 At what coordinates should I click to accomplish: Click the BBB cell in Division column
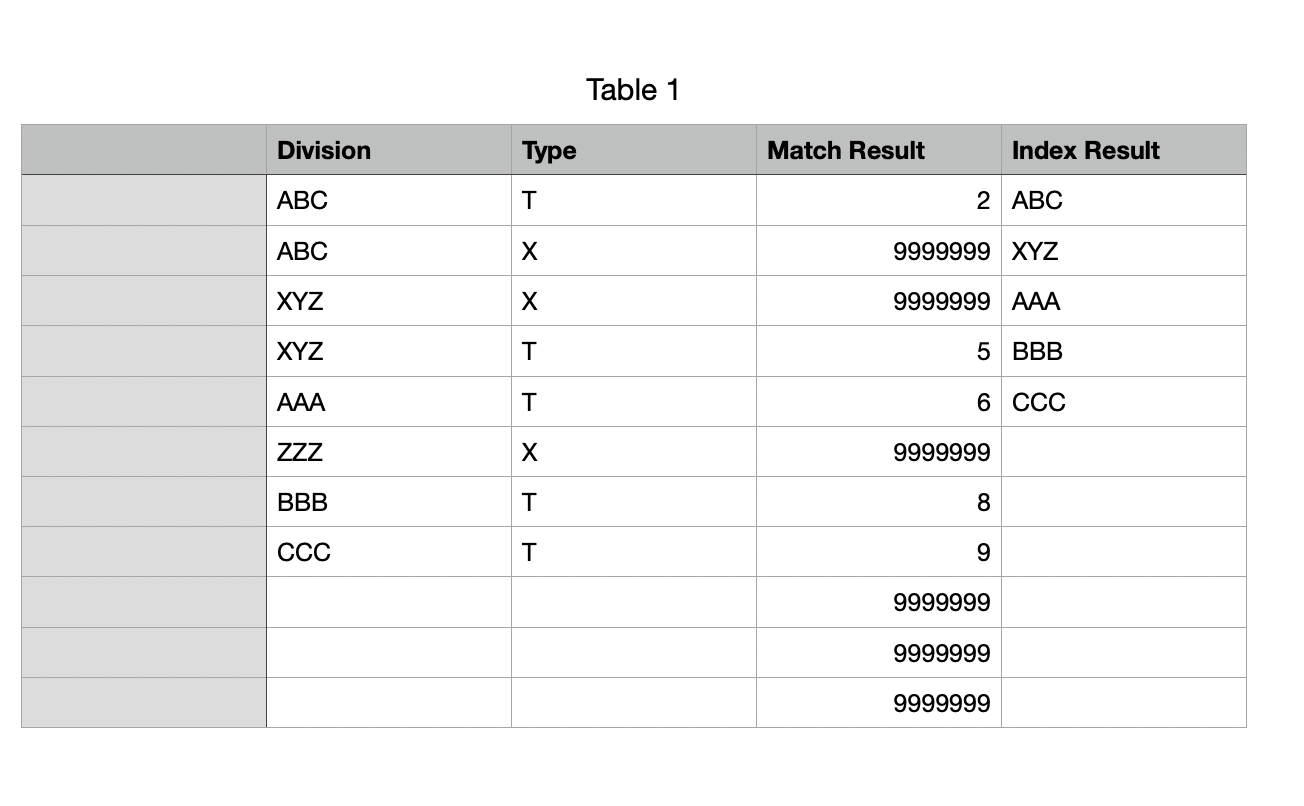[x=388, y=502]
